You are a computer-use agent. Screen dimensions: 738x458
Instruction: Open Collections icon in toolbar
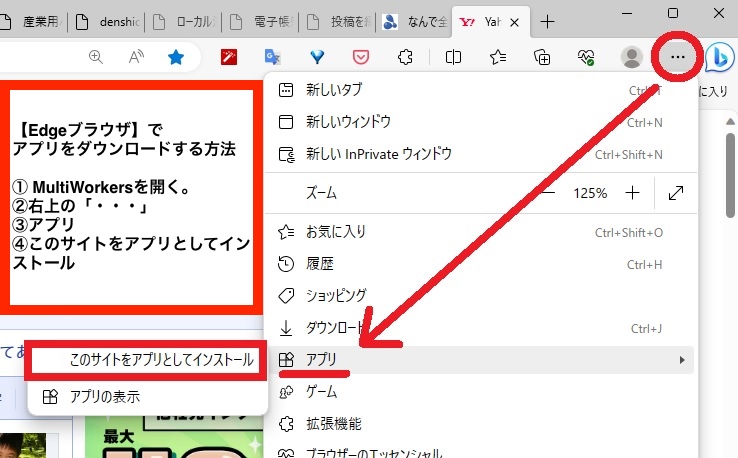coord(542,57)
